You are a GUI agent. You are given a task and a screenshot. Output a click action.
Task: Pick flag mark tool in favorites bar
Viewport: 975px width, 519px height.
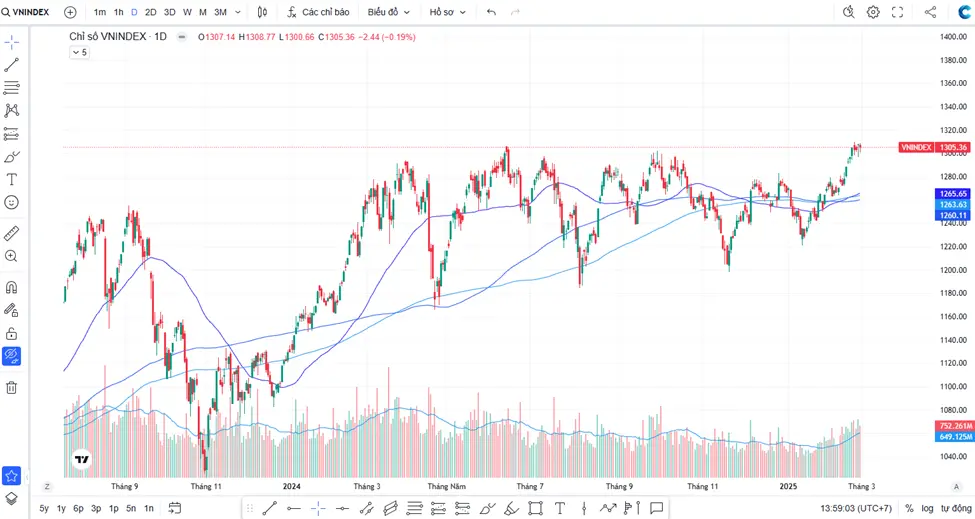632,508
